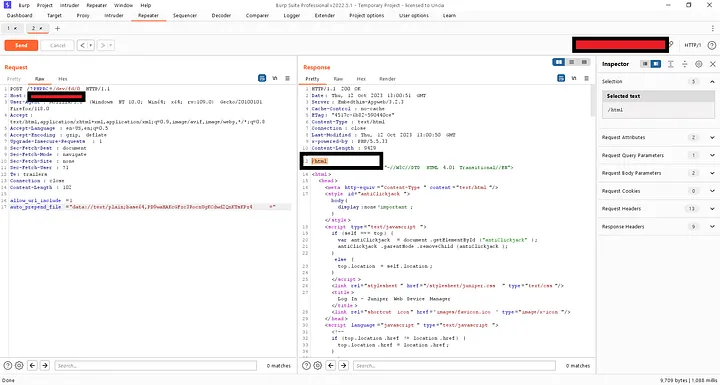This screenshot has height=385, width=720.
Task: Open response search help icon
Action: [x=306, y=366]
